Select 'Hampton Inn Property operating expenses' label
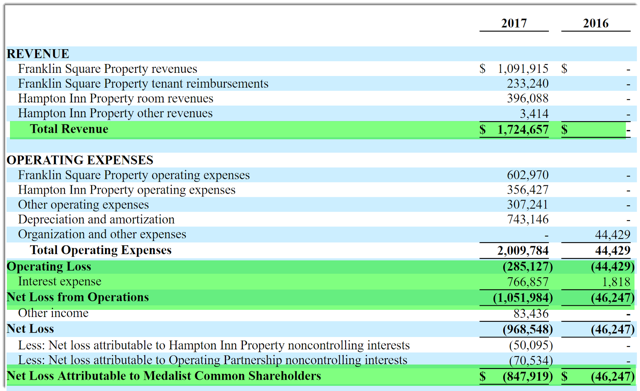640x391 pixels. click(127, 190)
